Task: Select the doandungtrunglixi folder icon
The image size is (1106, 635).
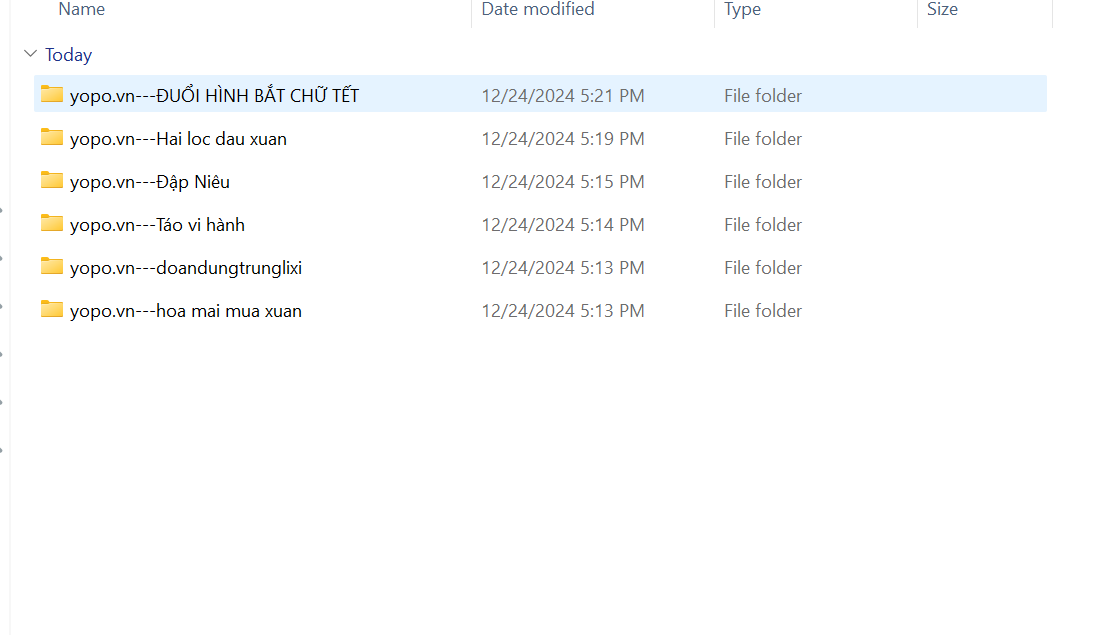Action: [x=52, y=267]
